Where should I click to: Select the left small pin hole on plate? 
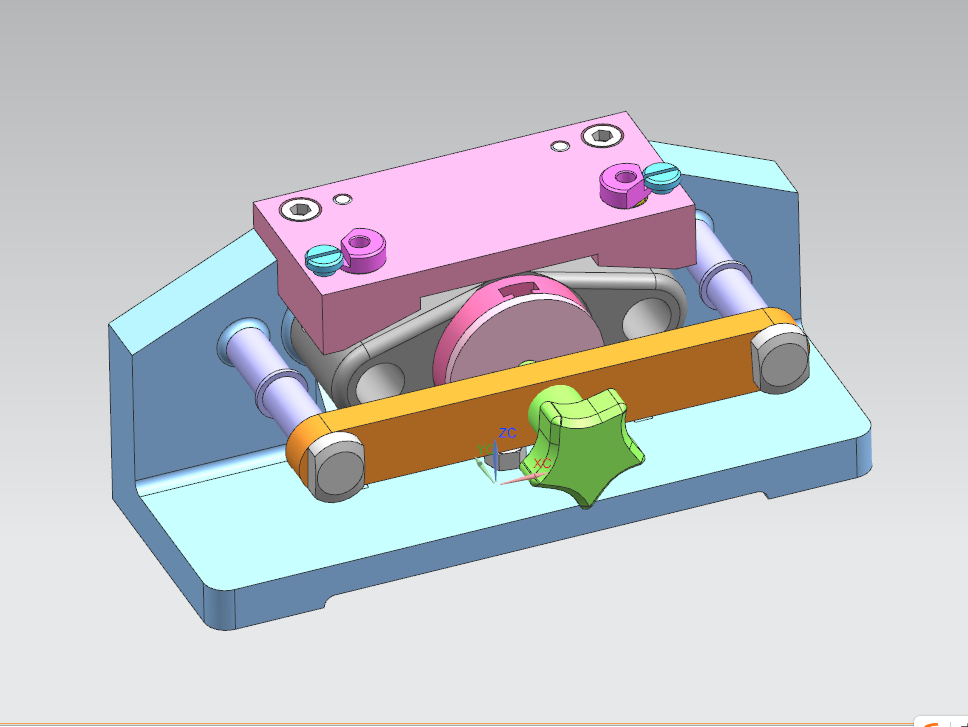343,199
